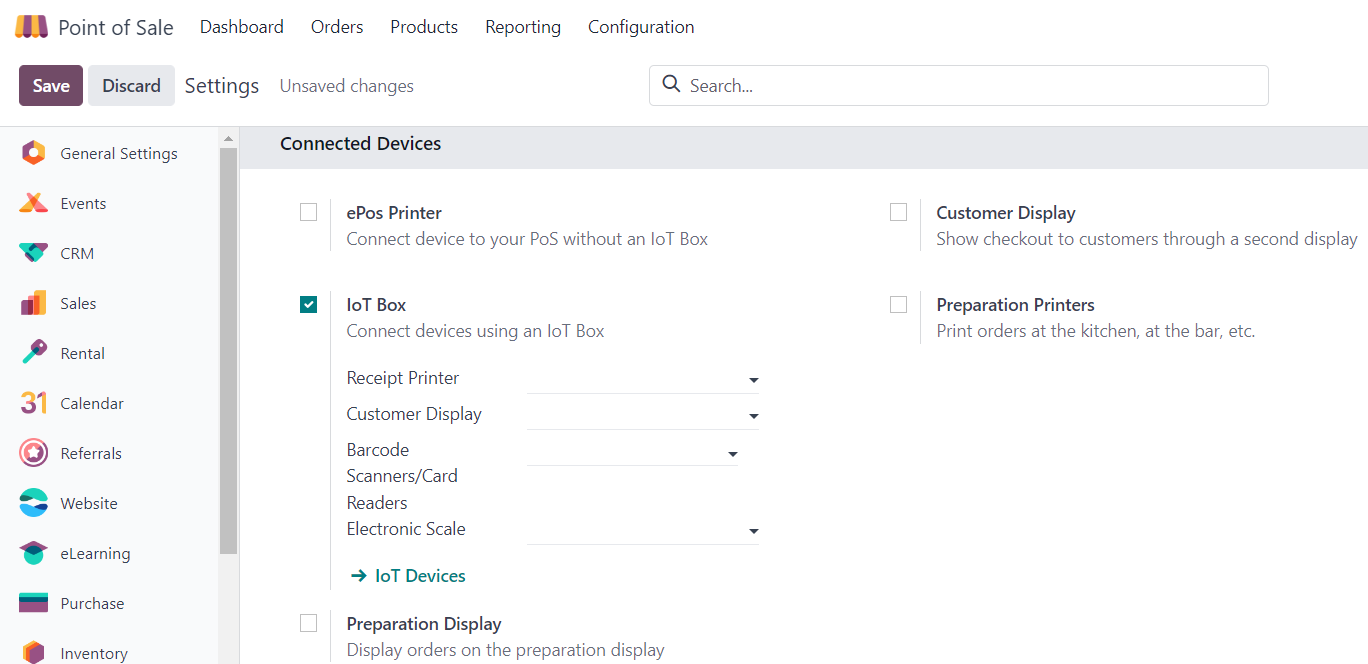Screen dimensions: 1368x664
Task: Select the eLearning graduation cap icon
Action: pos(33,553)
